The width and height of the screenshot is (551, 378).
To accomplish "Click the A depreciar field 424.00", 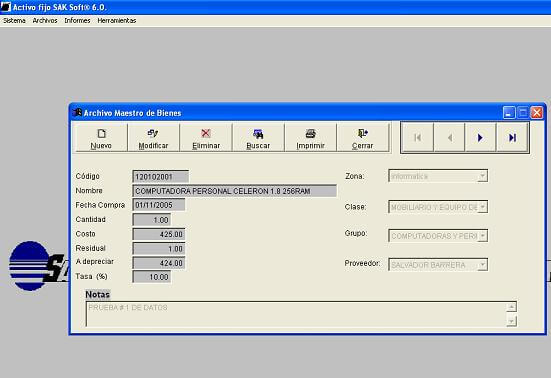I will click(158, 263).
